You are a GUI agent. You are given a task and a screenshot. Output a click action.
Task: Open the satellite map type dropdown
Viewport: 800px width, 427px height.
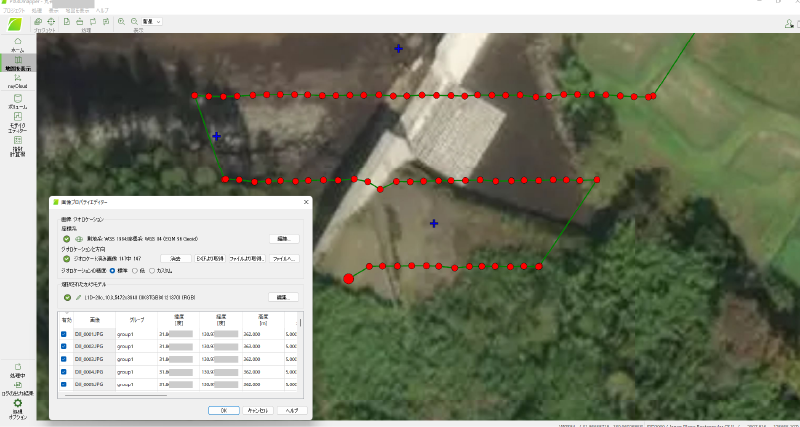(153, 20)
